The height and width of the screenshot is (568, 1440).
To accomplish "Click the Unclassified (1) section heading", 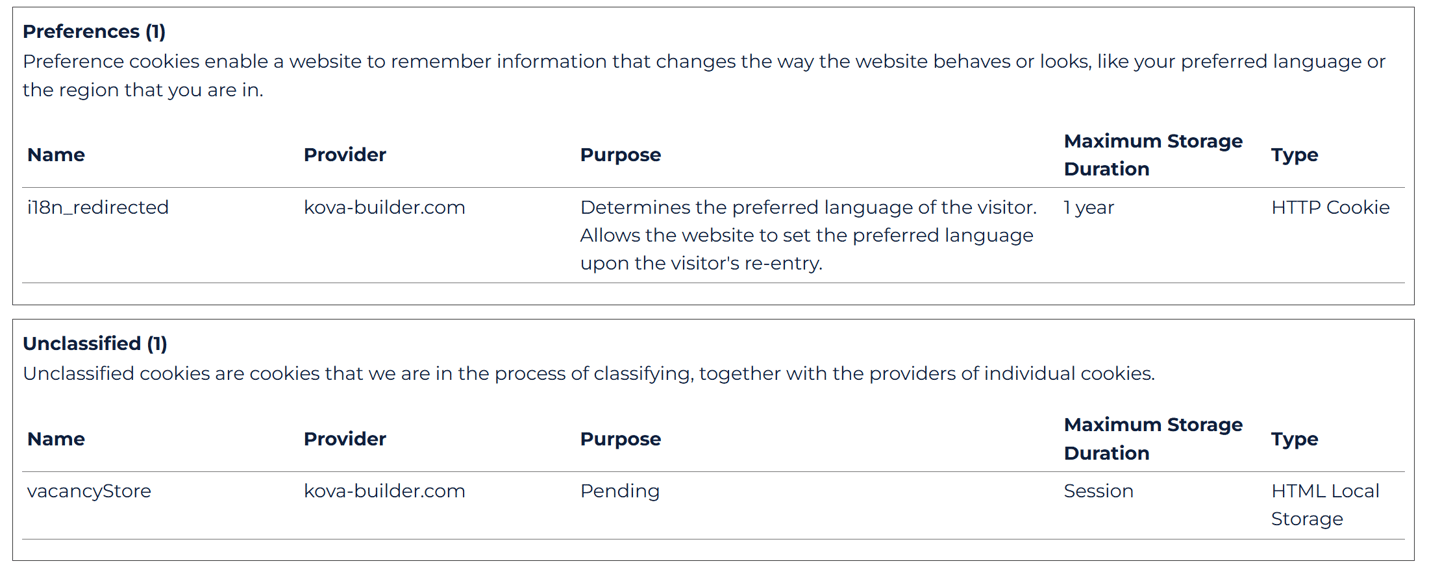I will [x=95, y=344].
